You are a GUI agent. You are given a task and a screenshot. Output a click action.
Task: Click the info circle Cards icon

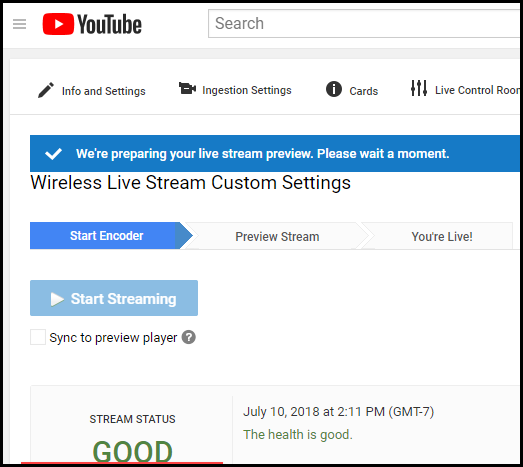pos(334,89)
